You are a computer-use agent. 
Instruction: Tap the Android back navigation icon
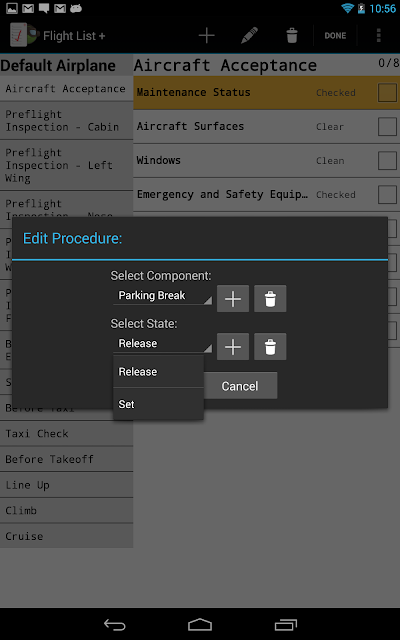click(x=115, y=624)
